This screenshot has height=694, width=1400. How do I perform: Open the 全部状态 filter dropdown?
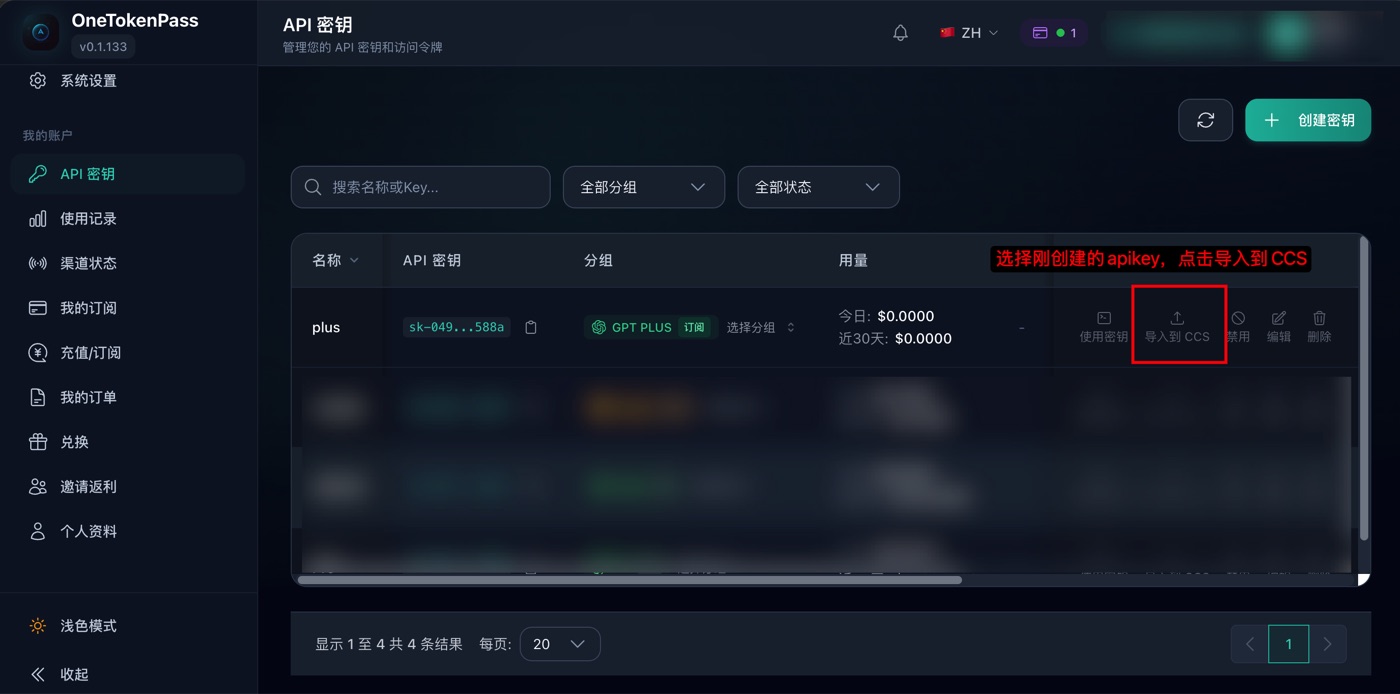[x=818, y=187]
